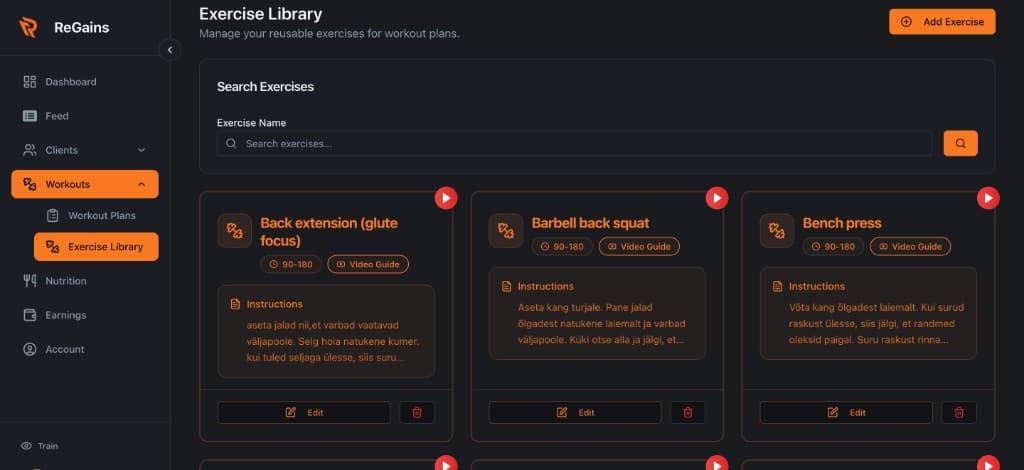This screenshot has width=1024, height=470.
Task: Delete the Bench press exercise
Action: [959, 412]
